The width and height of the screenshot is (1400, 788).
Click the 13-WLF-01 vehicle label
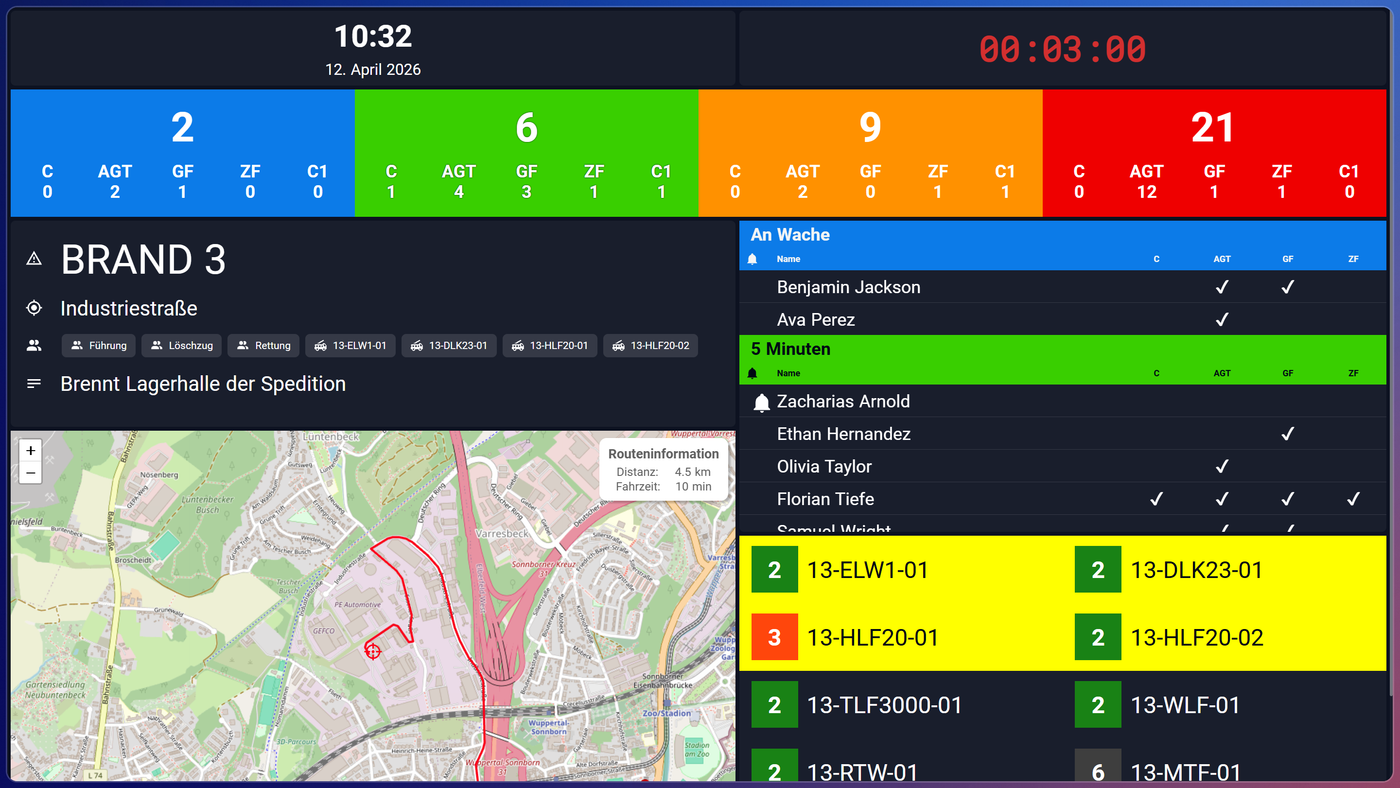click(1185, 705)
